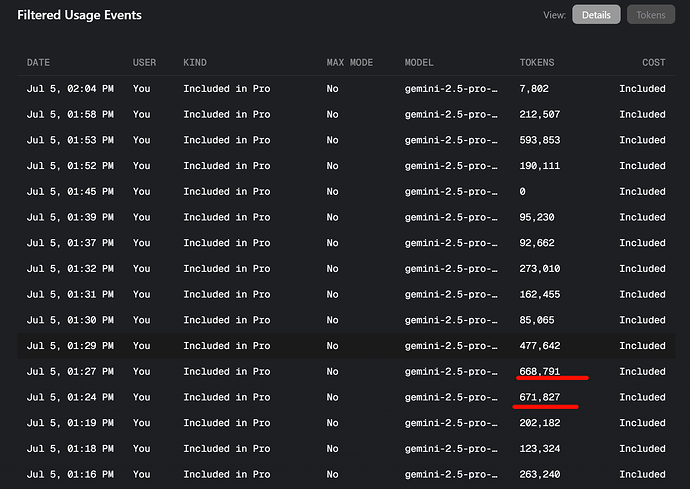Select the row with 593,853 tokens
This screenshot has width=690, height=489.
coord(346,140)
